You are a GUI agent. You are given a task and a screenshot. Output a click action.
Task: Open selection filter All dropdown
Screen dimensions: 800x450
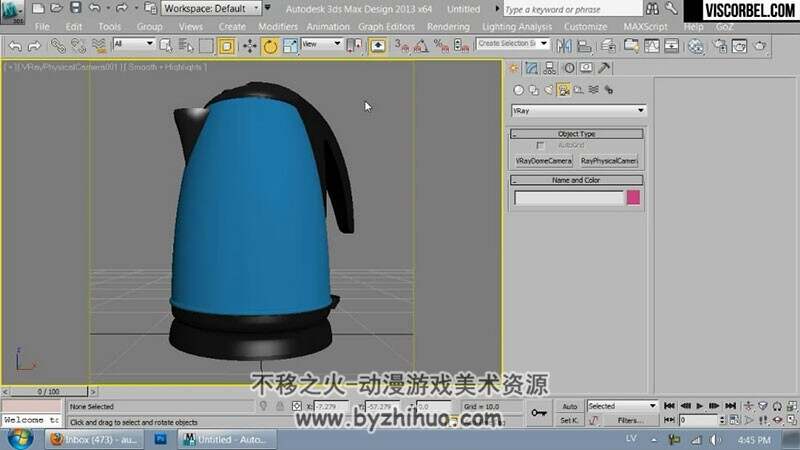134,44
